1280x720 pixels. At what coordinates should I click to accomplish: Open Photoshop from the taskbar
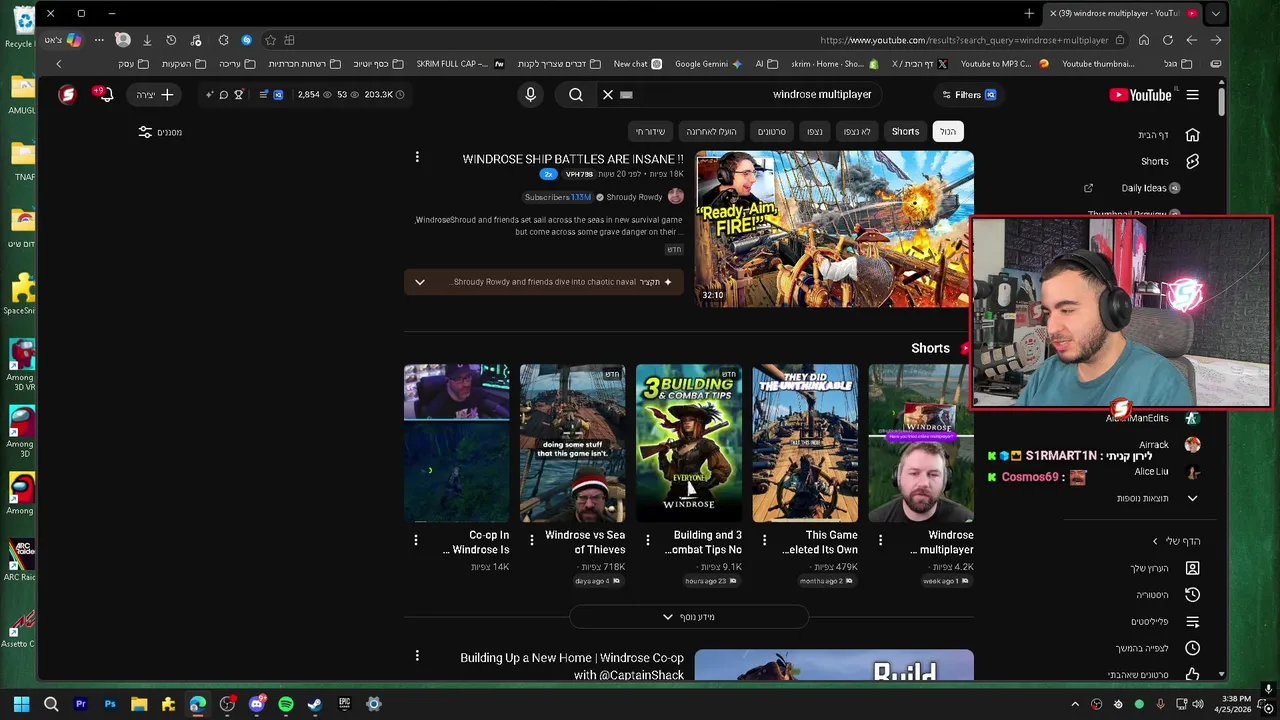[x=110, y=704]
